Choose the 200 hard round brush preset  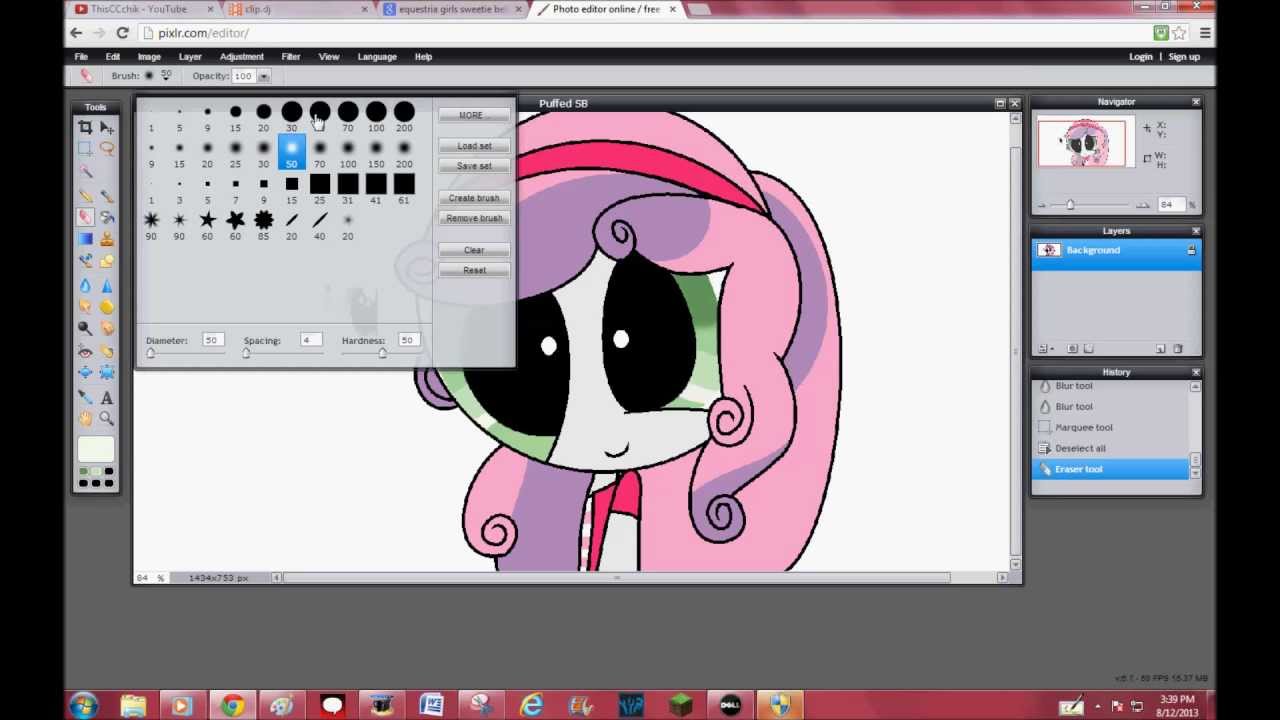(x=404, y=117)
